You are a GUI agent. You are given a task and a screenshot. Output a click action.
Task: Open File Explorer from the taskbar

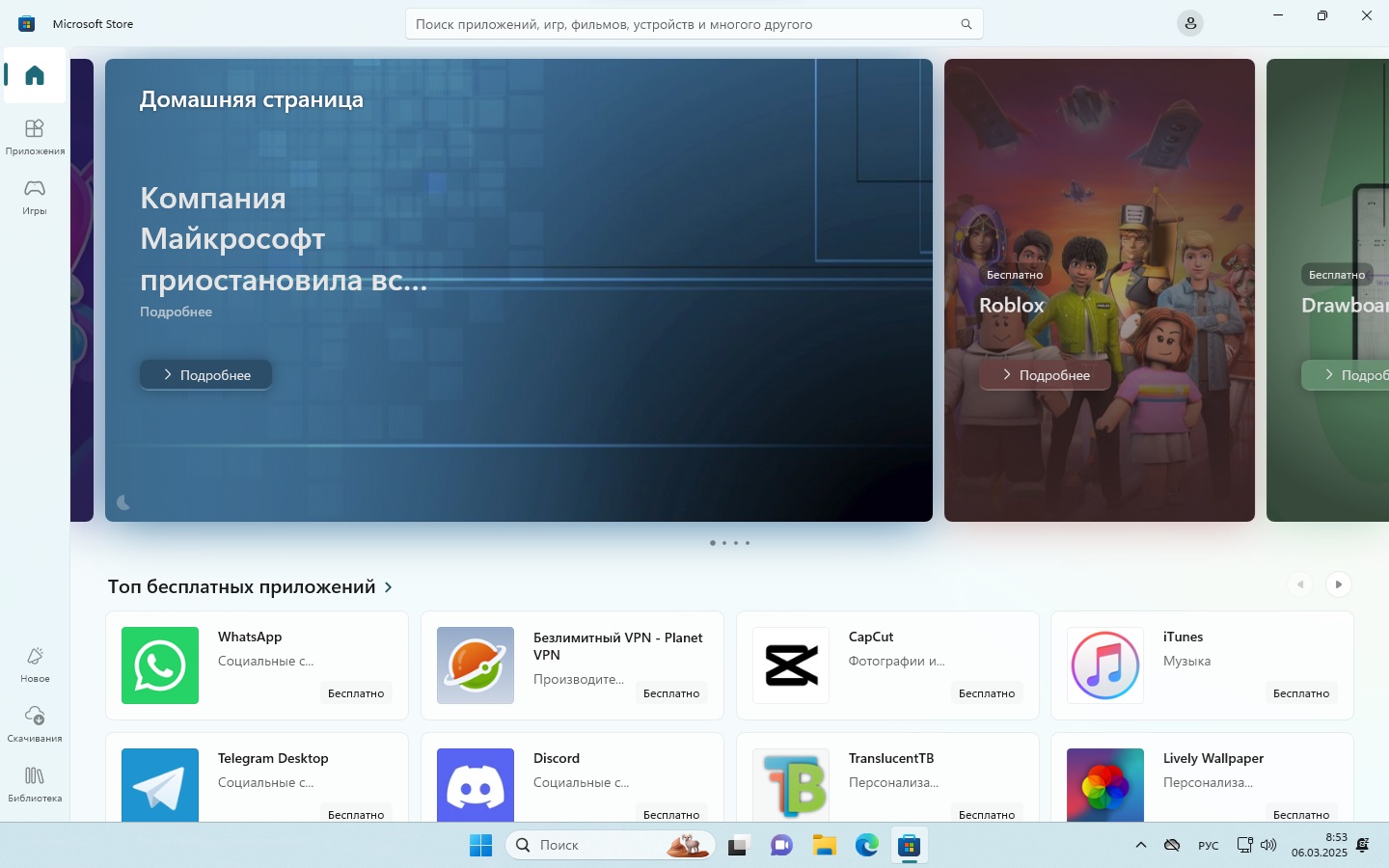pyautogui.click(x=824, y=846)
